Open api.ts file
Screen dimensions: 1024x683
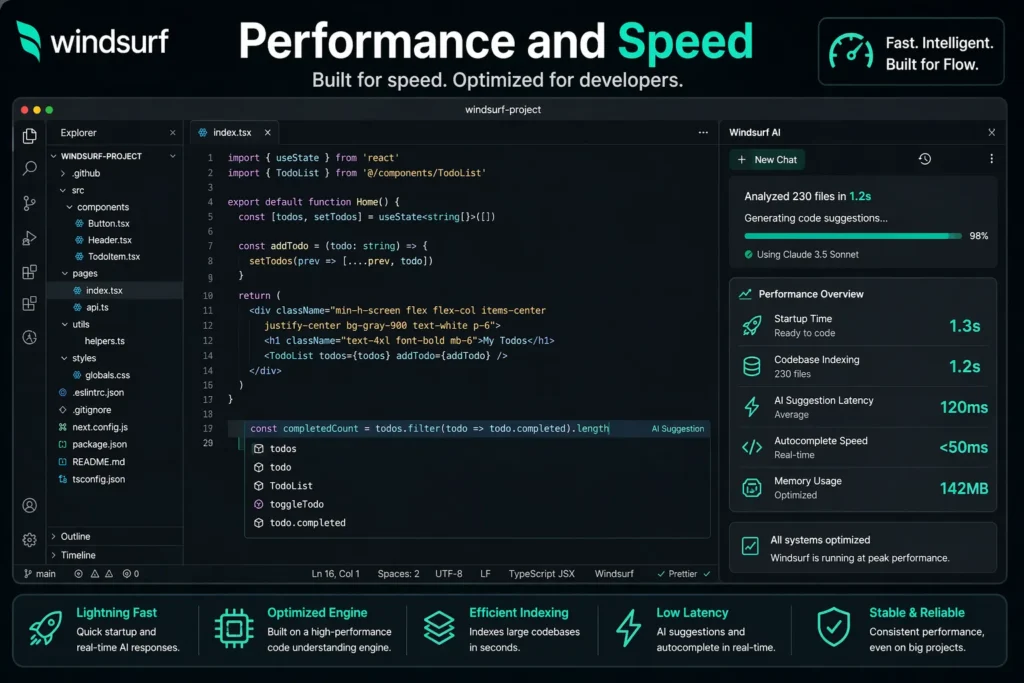(x=97, y=308)
